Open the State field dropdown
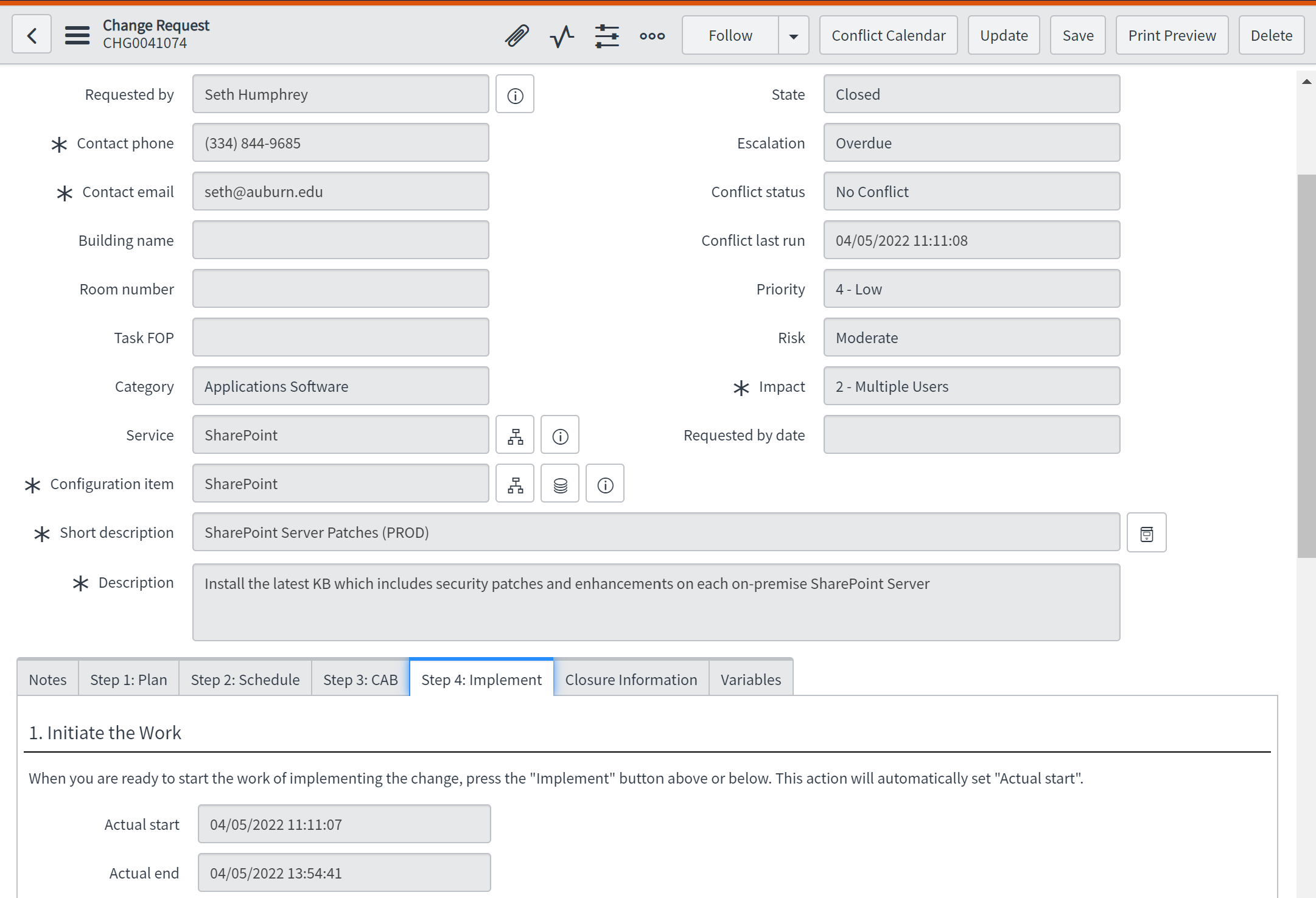Viewport: 1316px width, 898px height. tap(971, 94)
